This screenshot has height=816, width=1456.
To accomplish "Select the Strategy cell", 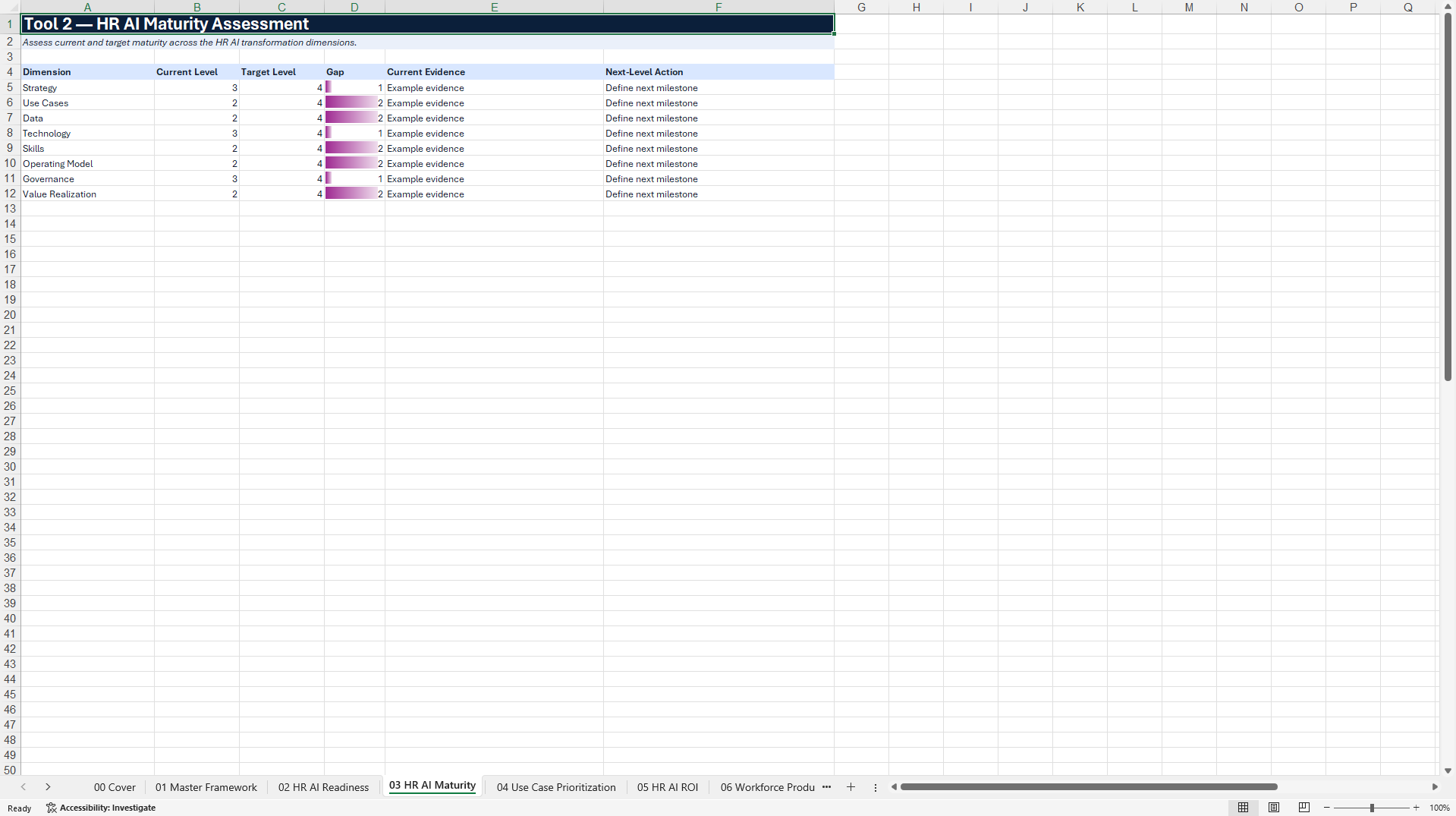I will (87, 87).
